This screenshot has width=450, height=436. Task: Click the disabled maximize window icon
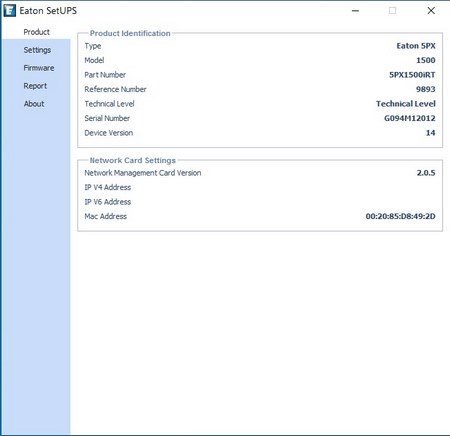coord(392,11)
